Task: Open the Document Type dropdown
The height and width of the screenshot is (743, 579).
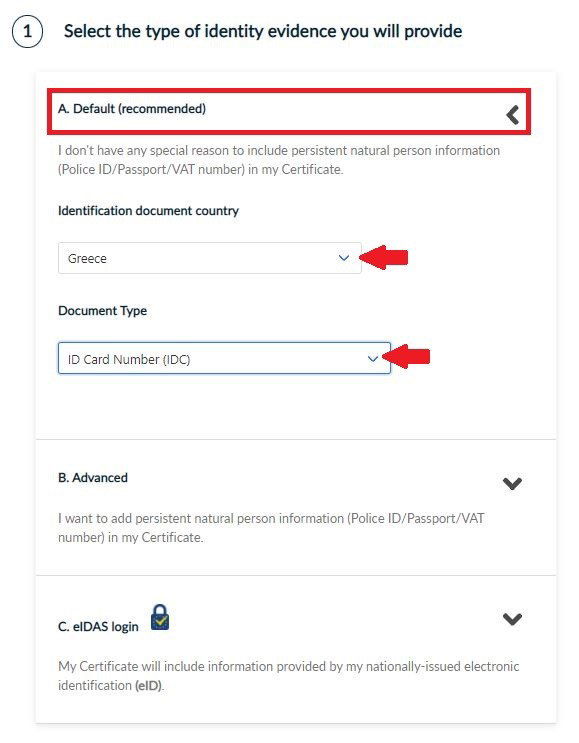Action: (224, 359)
